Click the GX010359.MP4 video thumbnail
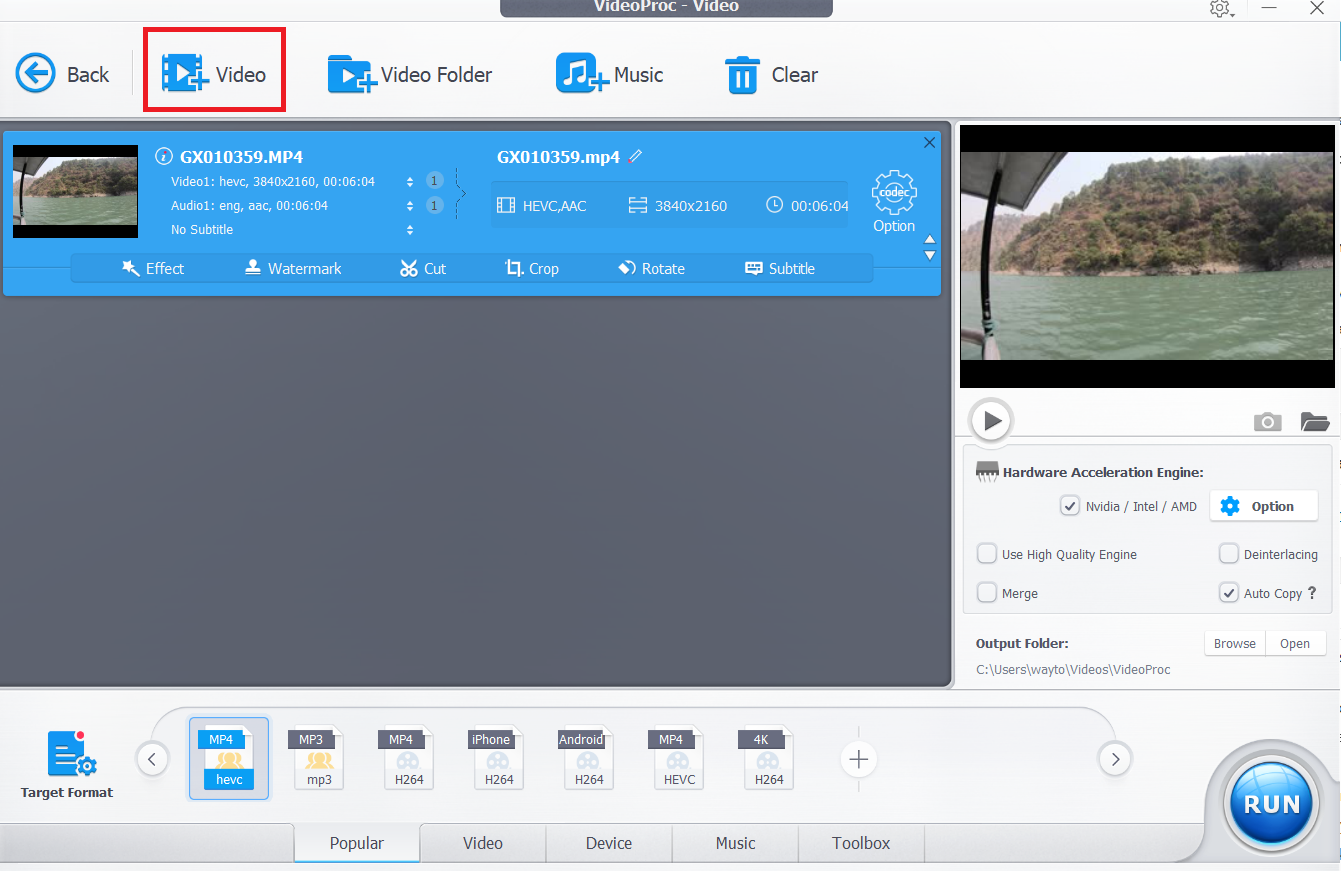The width and height of the screenshot is (1341, 871). pyautogui.click(x=75, y=191)
